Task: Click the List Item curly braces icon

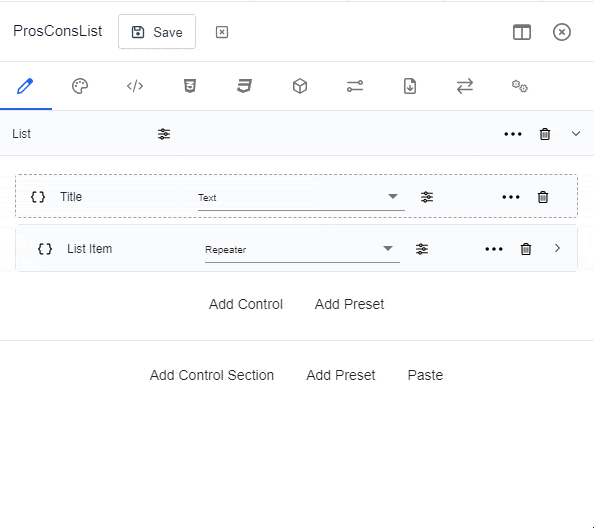Action: tap(45, 249)
